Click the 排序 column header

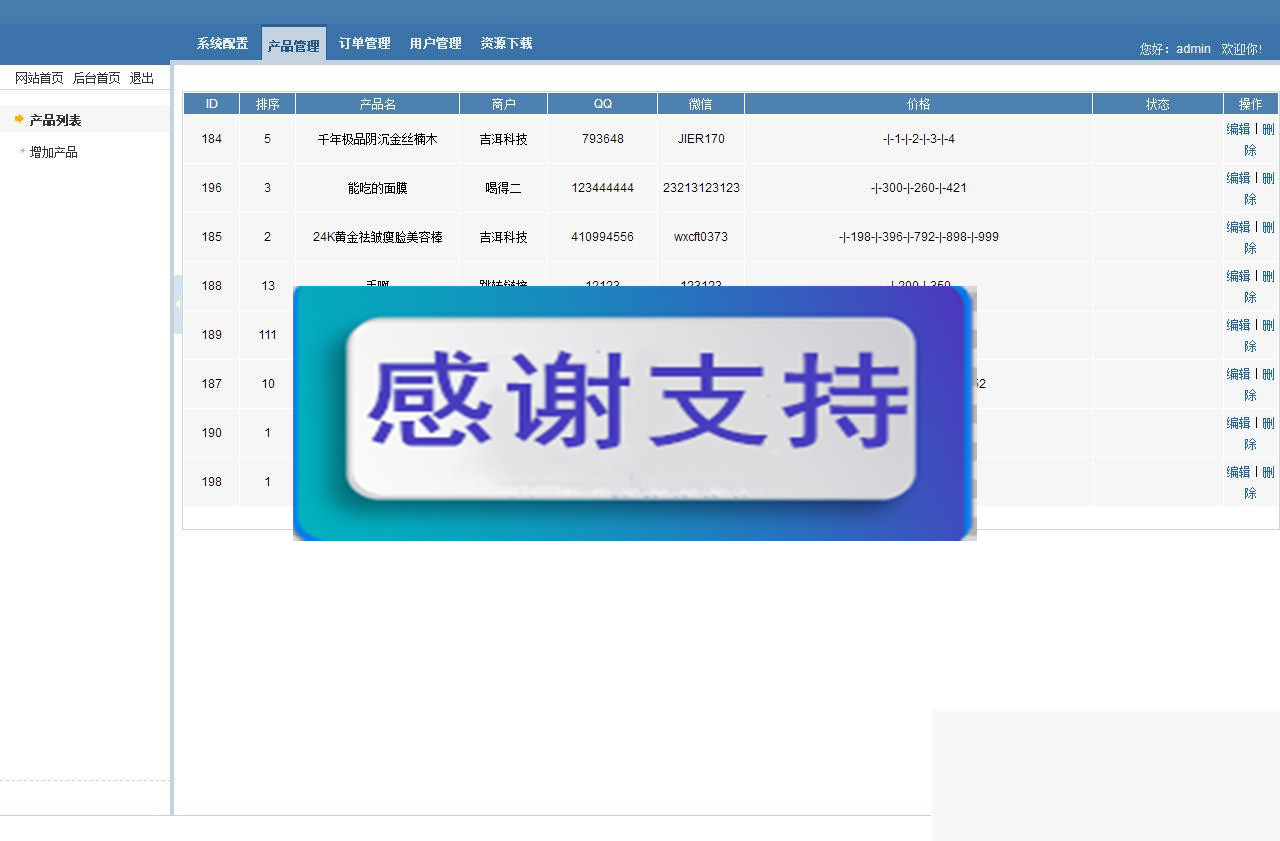[267, 103]
